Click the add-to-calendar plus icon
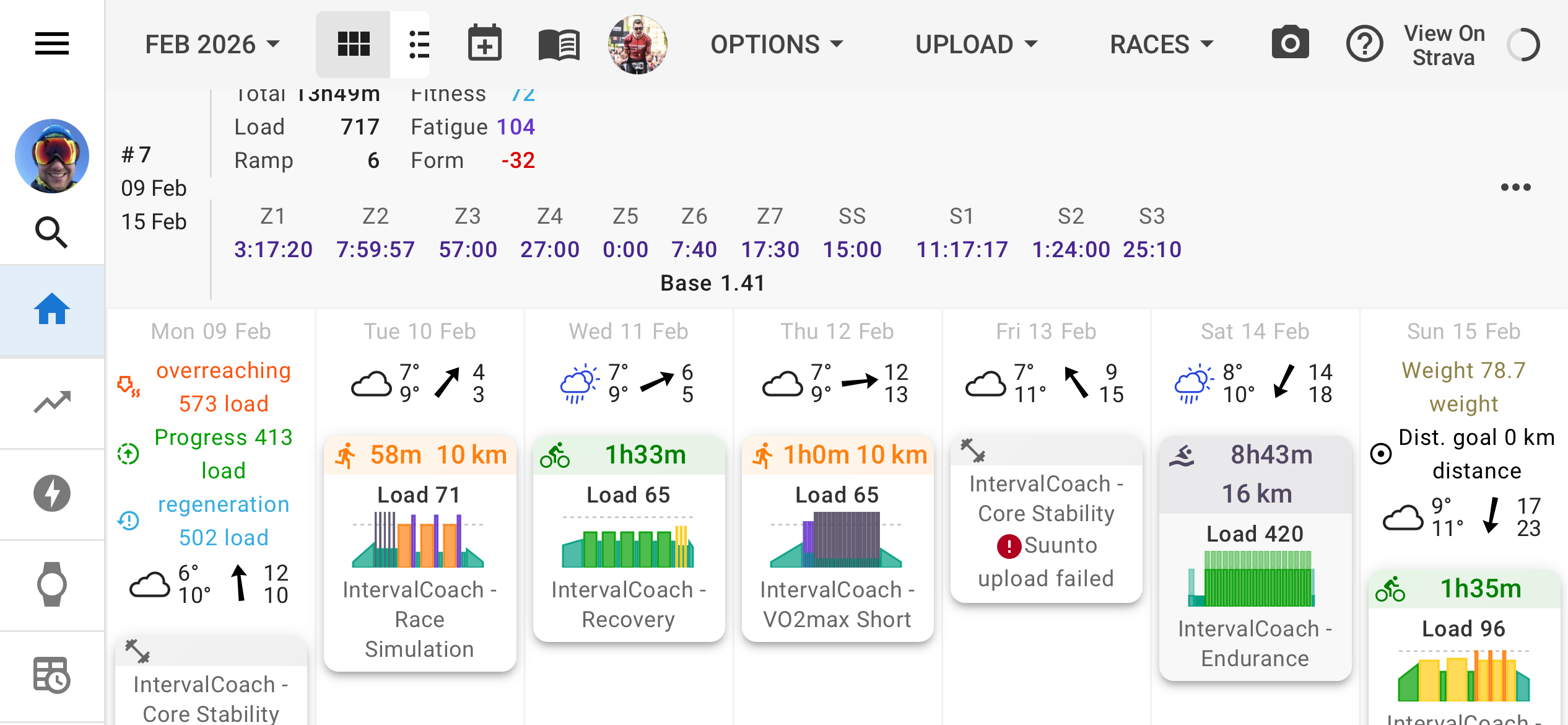The image size is (1568, 725). coord(484,44)
